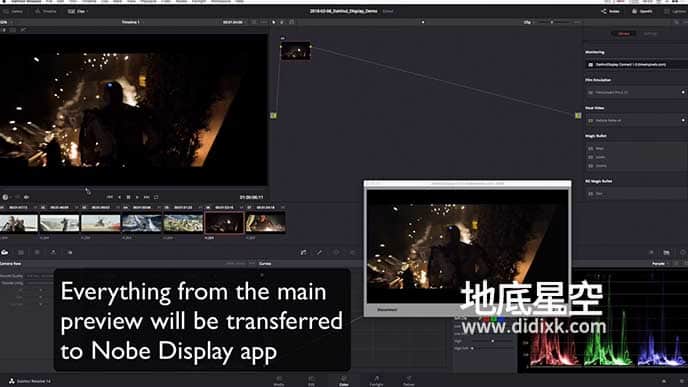Open the Power Window palette icon
The width and height of the screenshot is (688, 387).
336,252
